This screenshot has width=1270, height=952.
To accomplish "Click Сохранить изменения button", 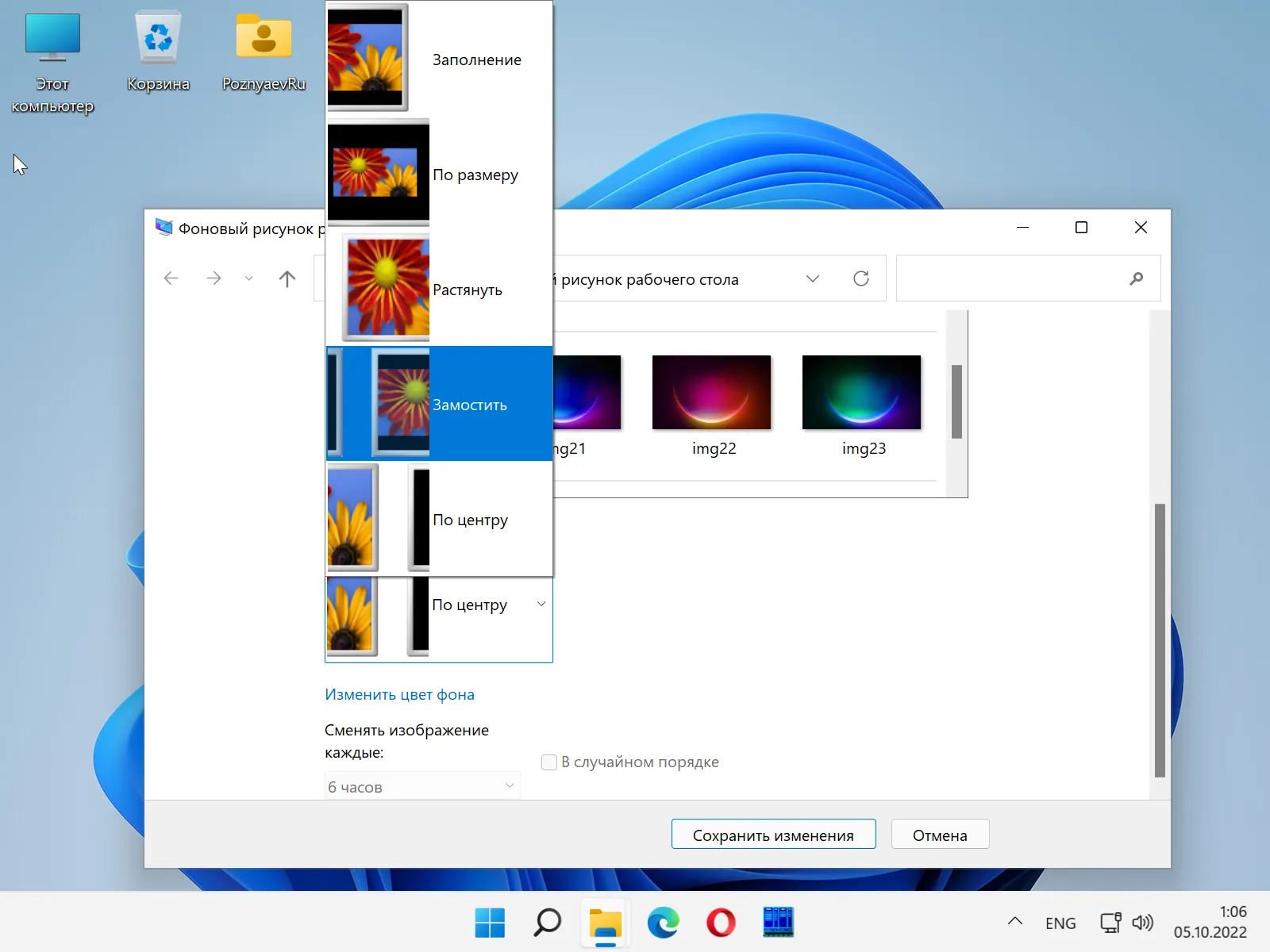I will pyautogui.click(x=773, y=835).
